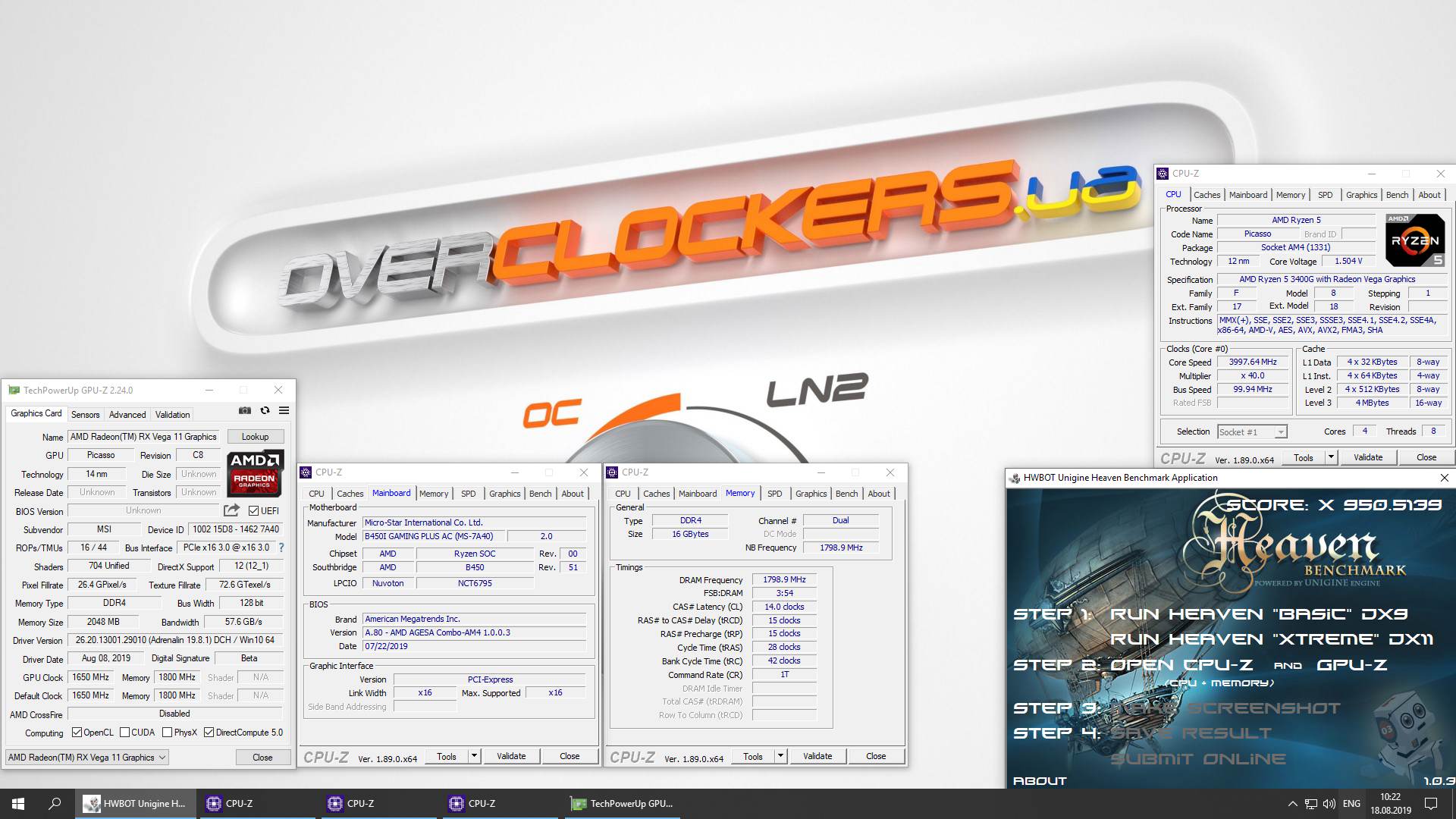Open Windows search from the taskbar
The width and height of the screenshot is (1456, 819).
55,804
